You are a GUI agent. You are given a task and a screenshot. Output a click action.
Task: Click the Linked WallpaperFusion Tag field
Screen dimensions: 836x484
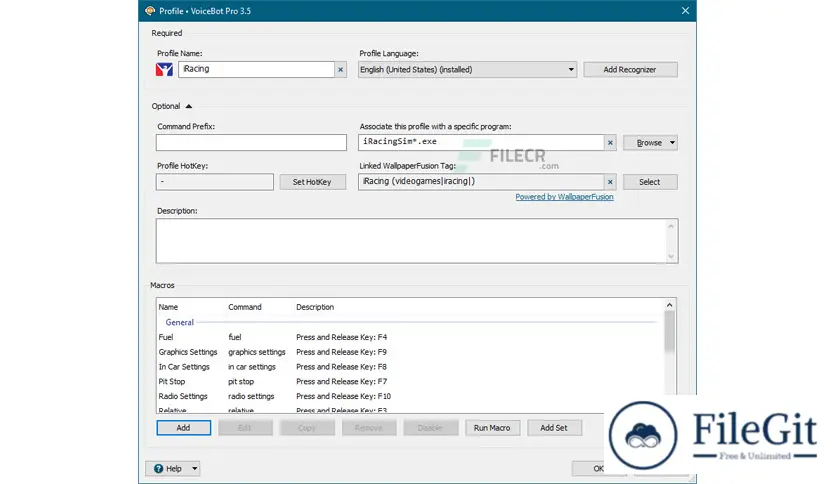[481, 182]
